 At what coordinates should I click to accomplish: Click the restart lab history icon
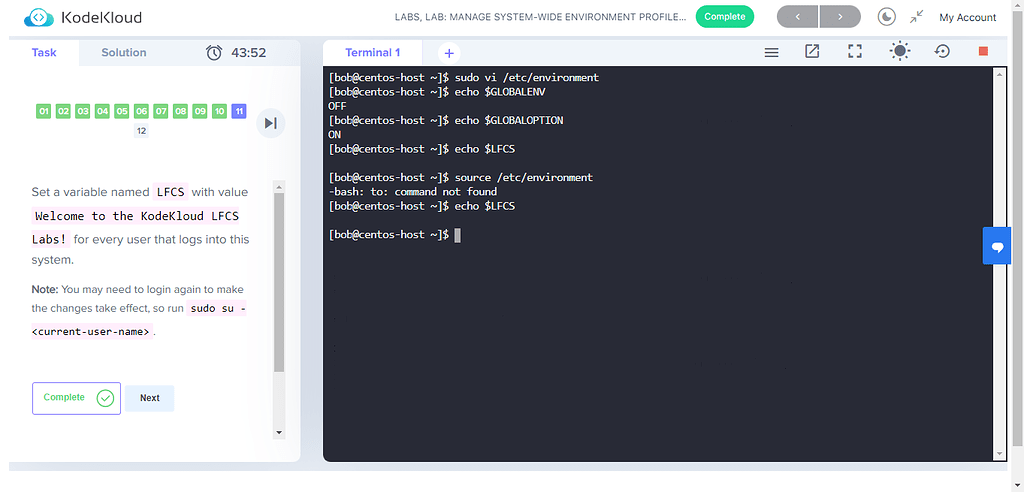tap(942, 51)
